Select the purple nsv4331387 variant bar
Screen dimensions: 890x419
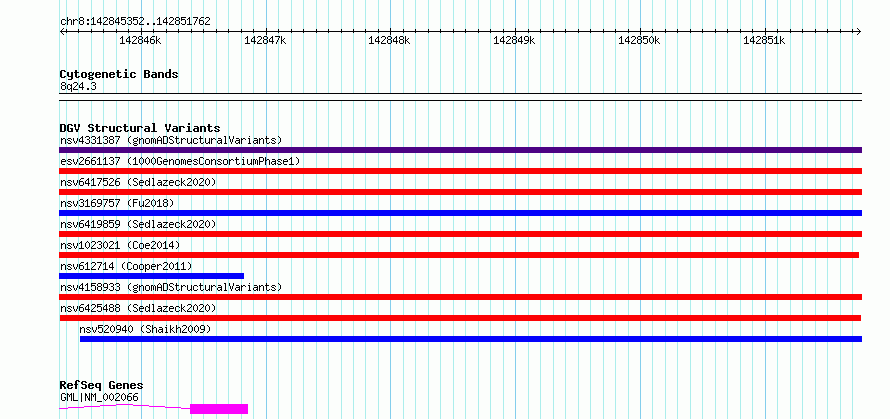pos(460,150)
